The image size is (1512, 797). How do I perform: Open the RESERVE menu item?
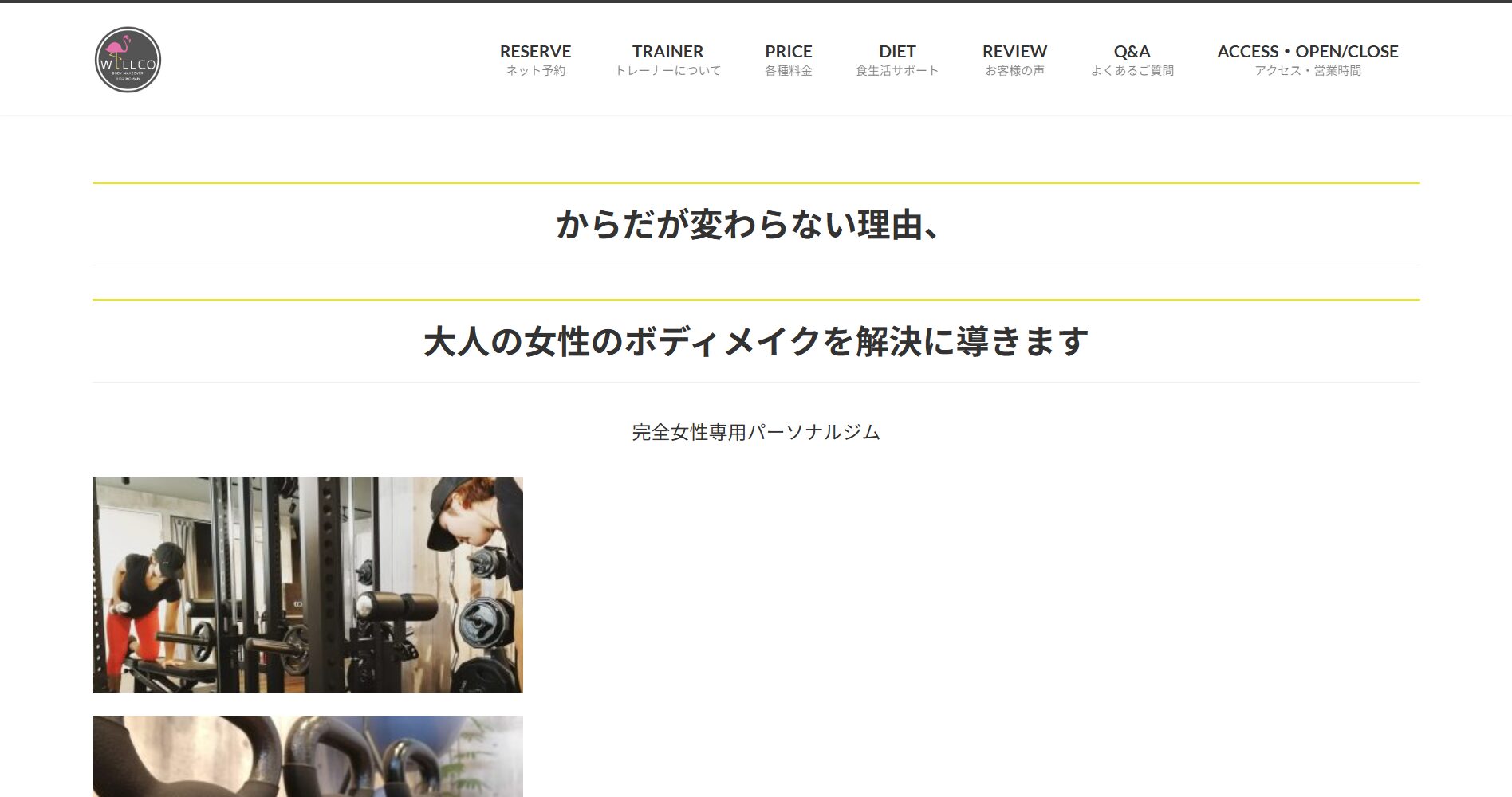click(535, 52)
